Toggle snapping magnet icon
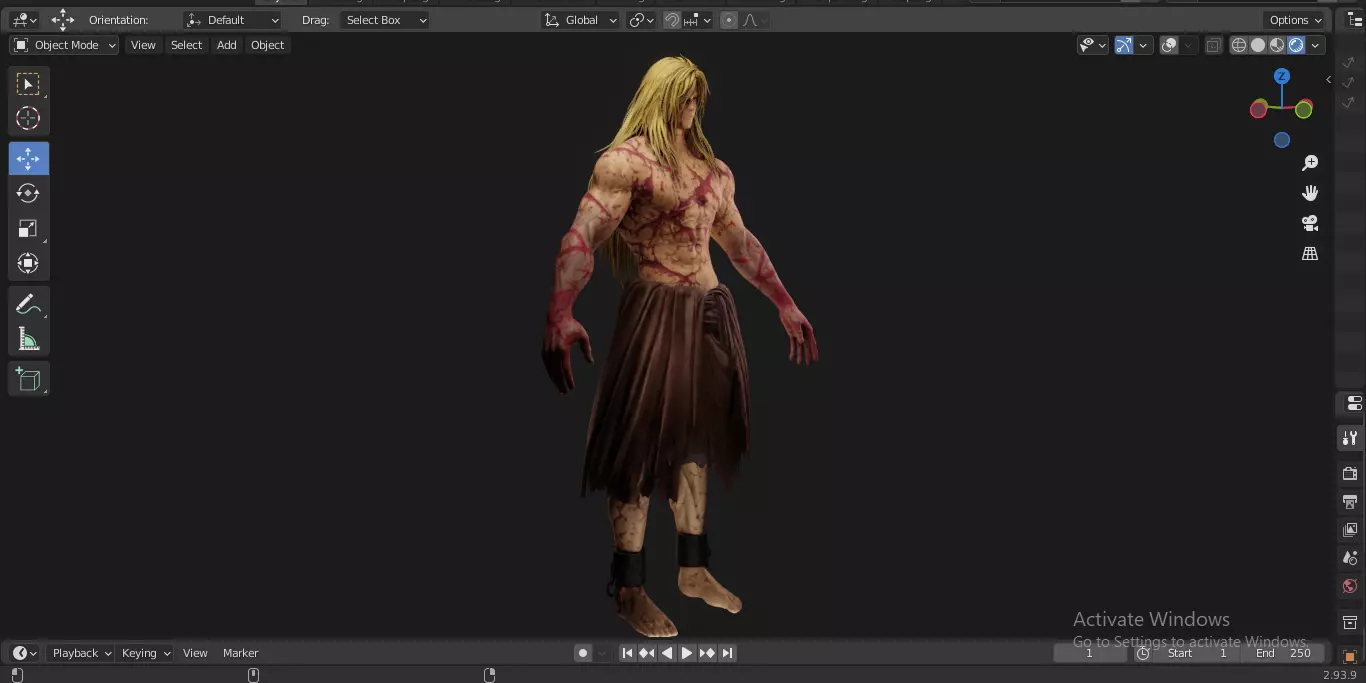Viewport: 1366px width, 683px height. 672,20
